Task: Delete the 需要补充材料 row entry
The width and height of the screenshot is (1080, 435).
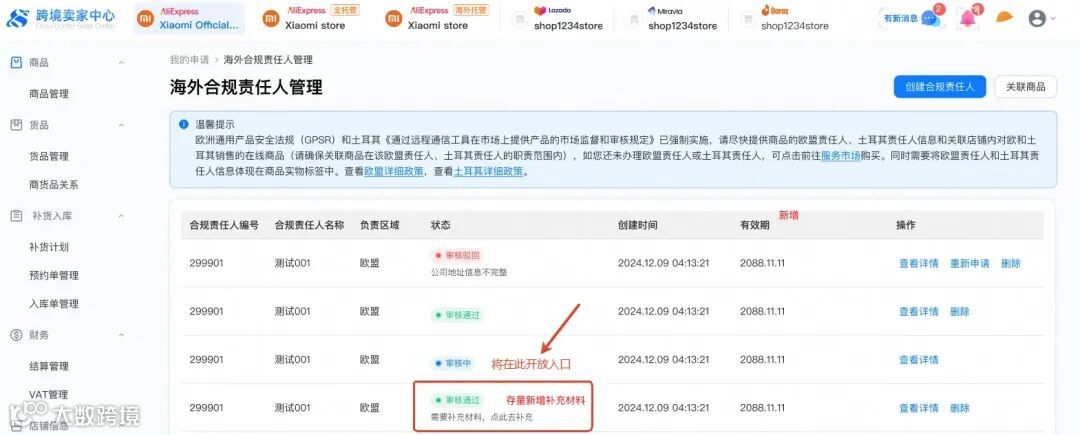Action: pyautogui.click(x=960, y=408)
